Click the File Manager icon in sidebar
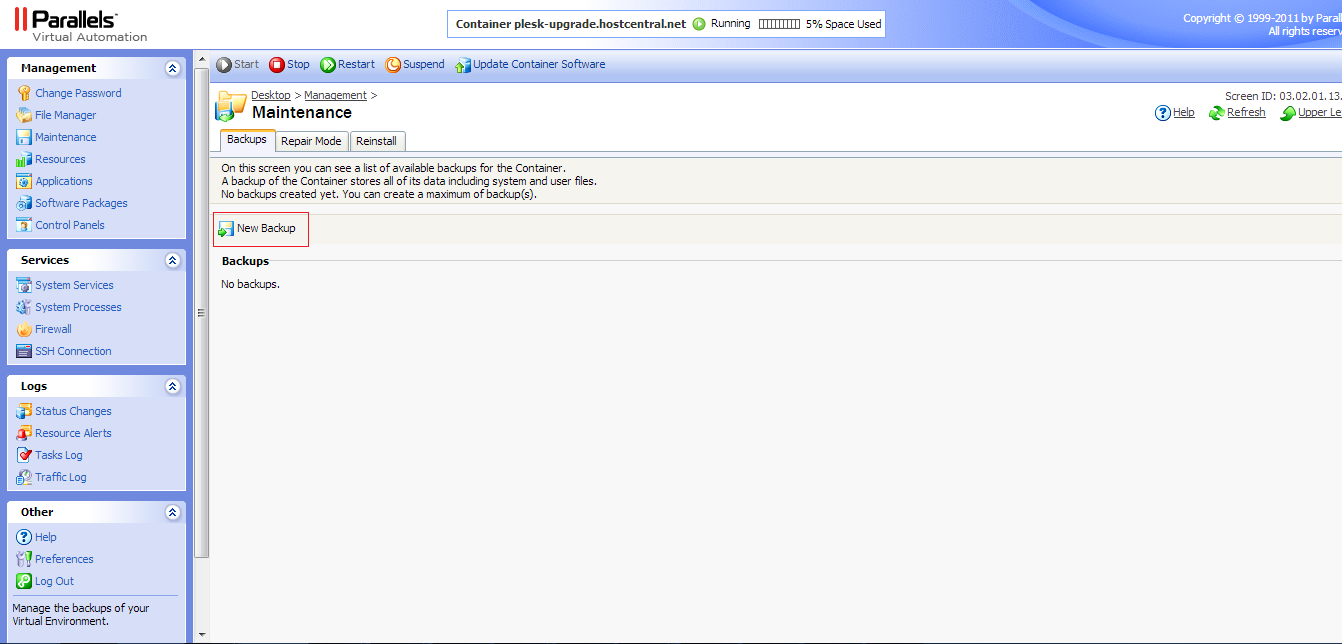The image size is (1342, 644). pyautogui.click(x=24, y=115)
